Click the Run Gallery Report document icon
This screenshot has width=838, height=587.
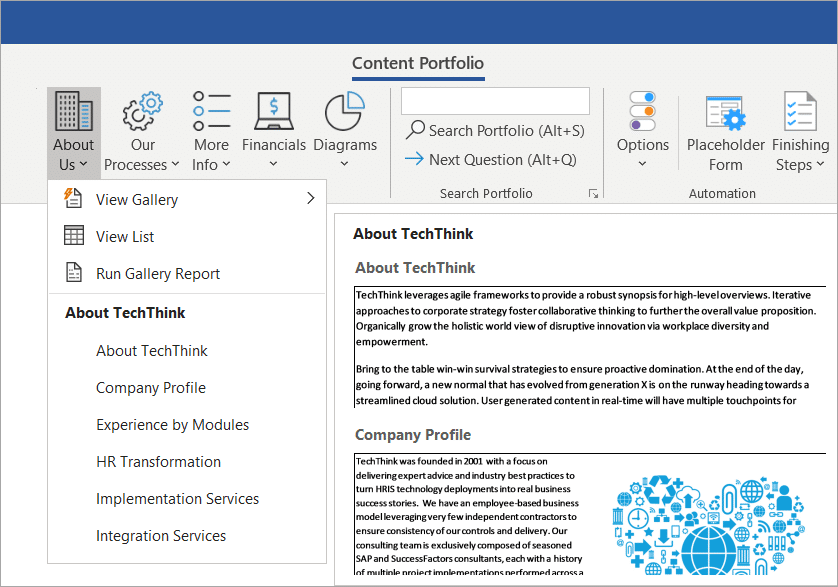pyautogui.click(x=74, y=272)
